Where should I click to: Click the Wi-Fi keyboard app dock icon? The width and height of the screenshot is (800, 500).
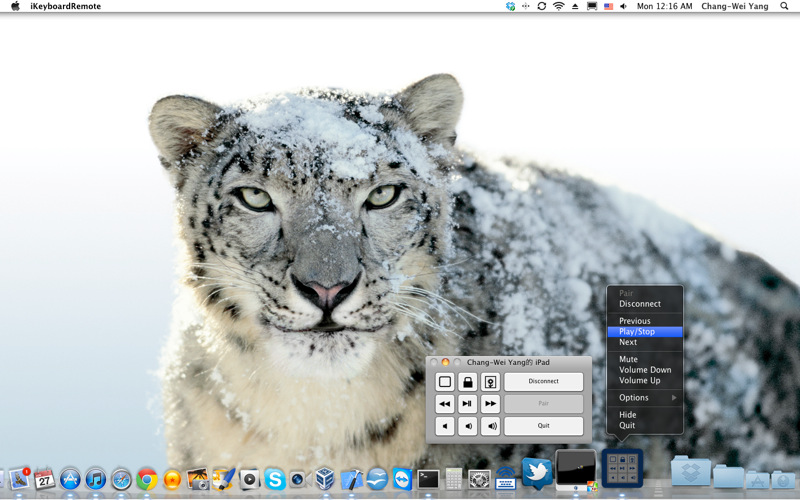tap(505, 478)
